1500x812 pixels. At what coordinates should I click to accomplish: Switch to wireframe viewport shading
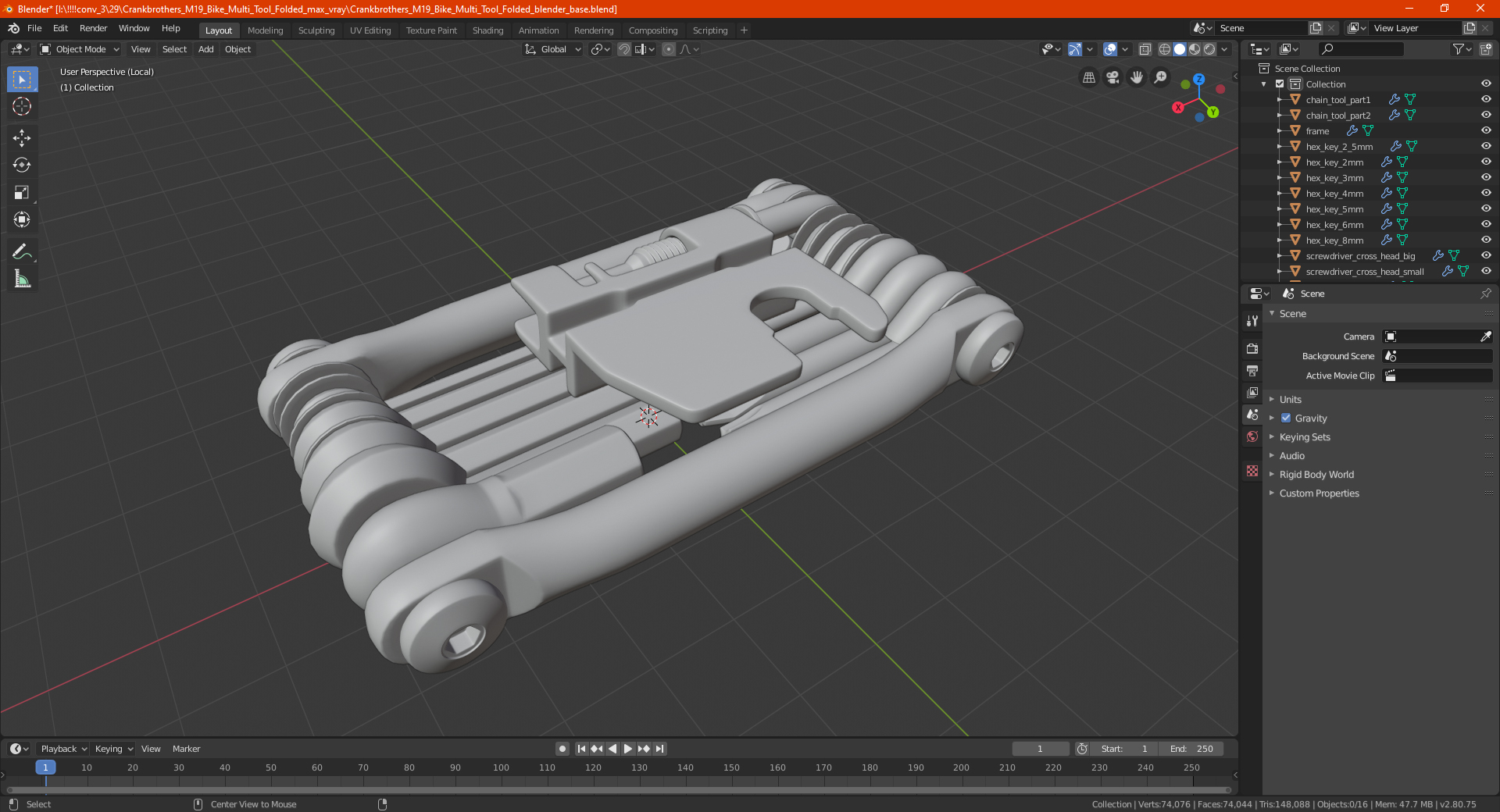point(1165,49)
